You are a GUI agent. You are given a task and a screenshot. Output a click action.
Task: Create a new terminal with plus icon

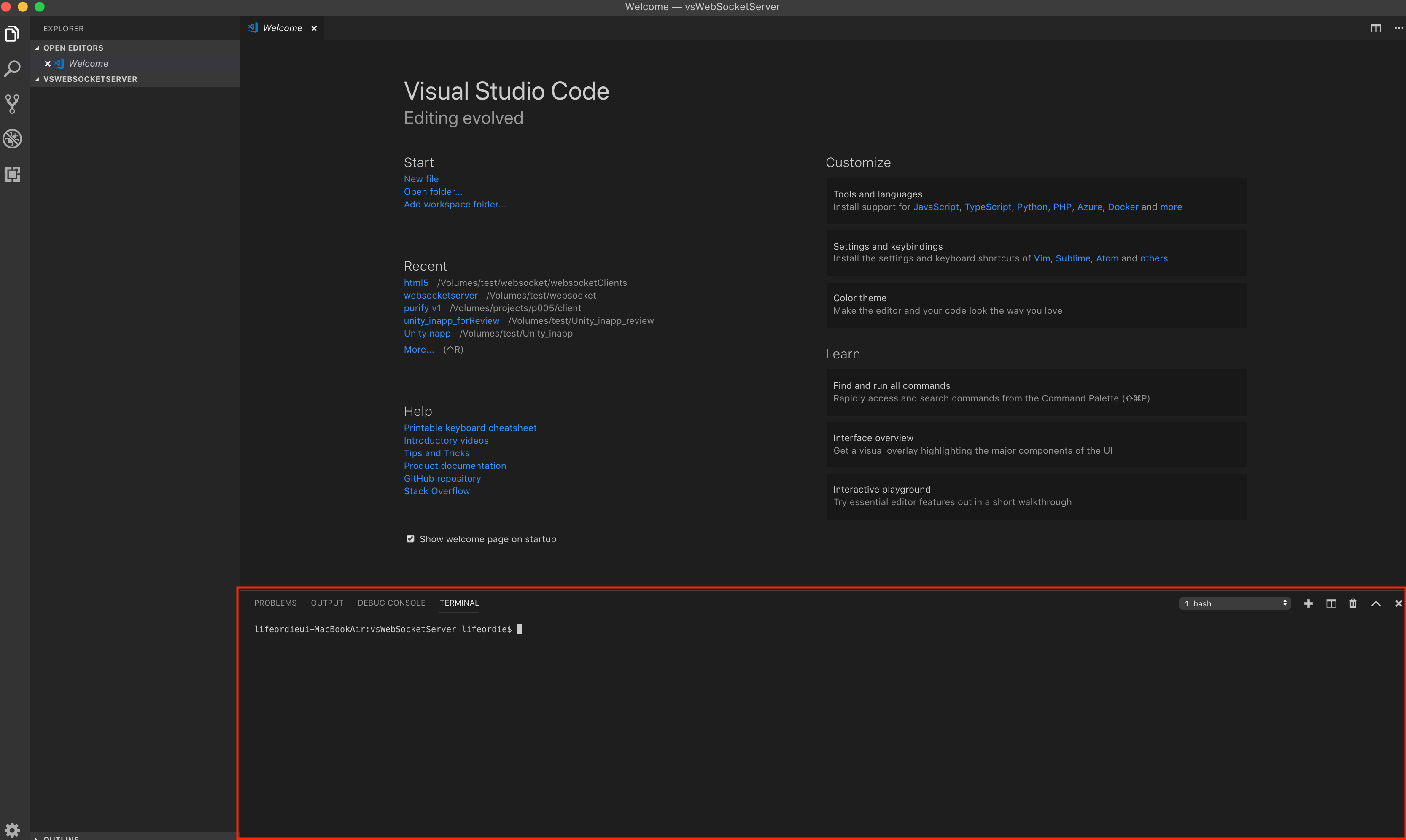tap(1308, 603)
